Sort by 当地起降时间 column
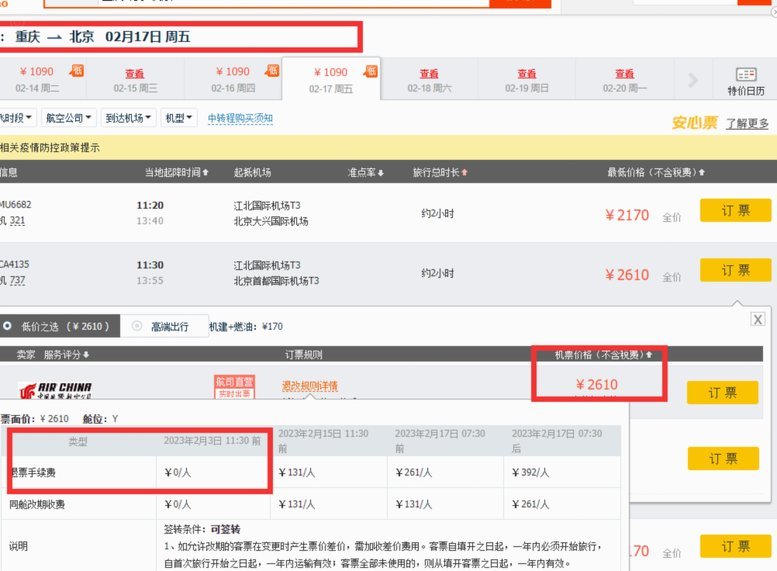Viewport: 777px width, 571px height. coord(176,172)
